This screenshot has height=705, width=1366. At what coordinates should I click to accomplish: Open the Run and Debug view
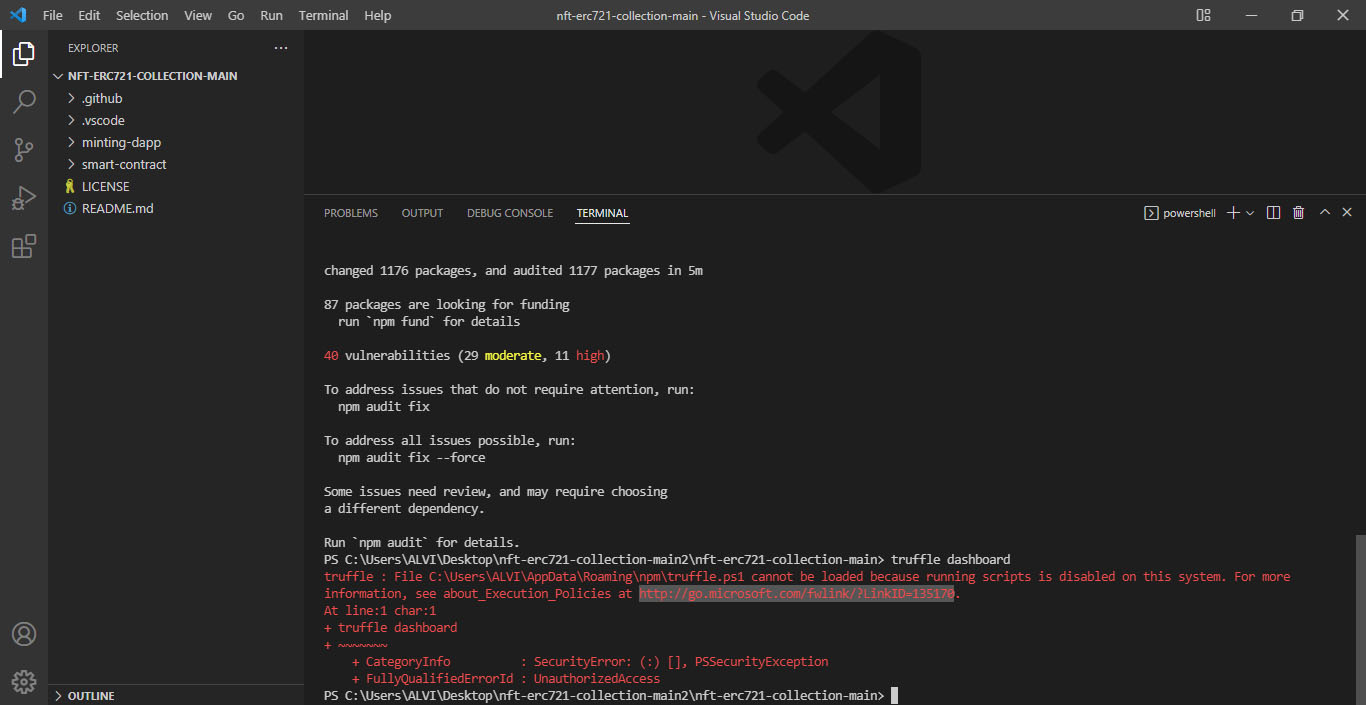pyautogui.click(x=24, y=197)
